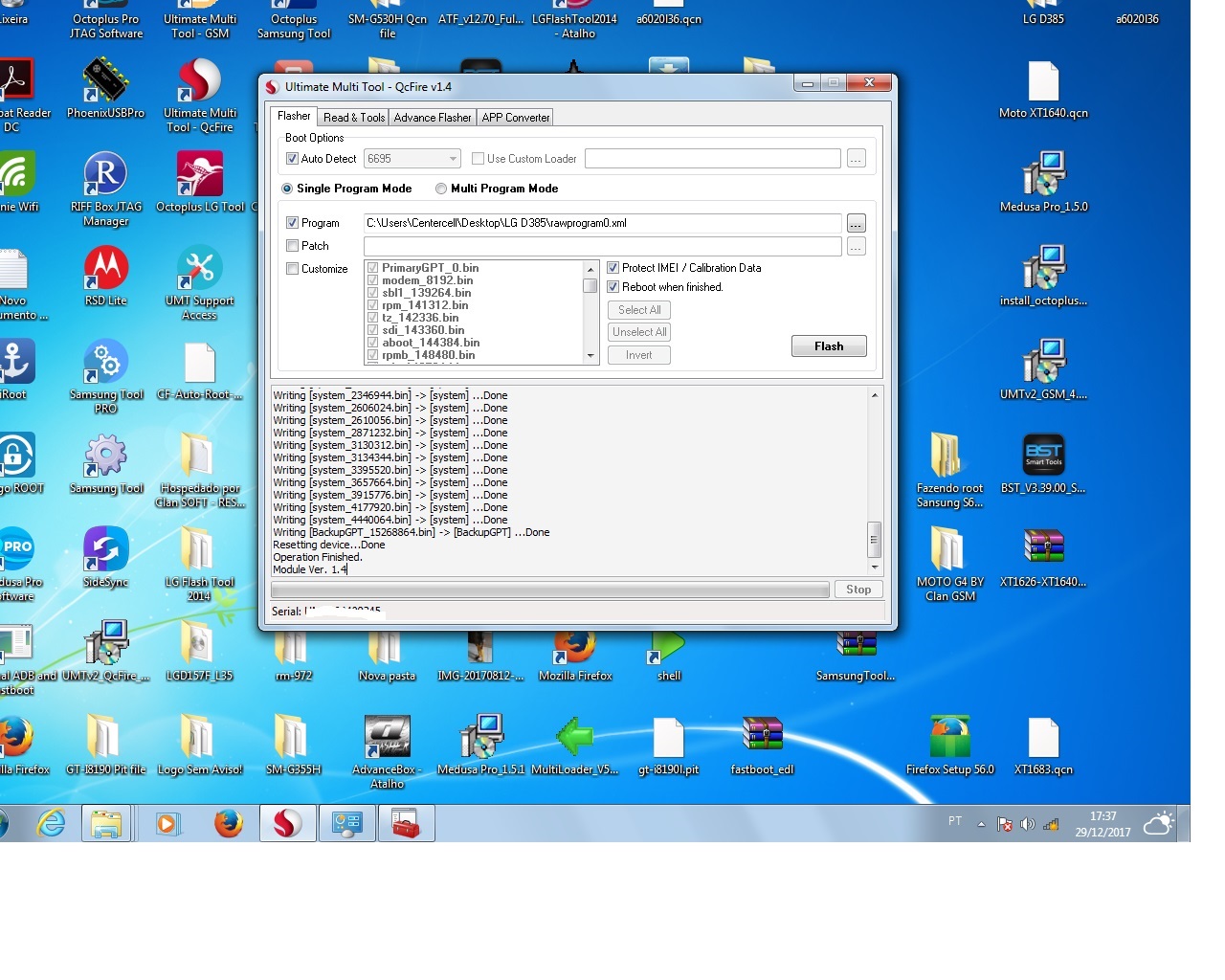Toggle the Auto Detect checkbox
Screen dimensions: 1225x980
tap(293, 159)
